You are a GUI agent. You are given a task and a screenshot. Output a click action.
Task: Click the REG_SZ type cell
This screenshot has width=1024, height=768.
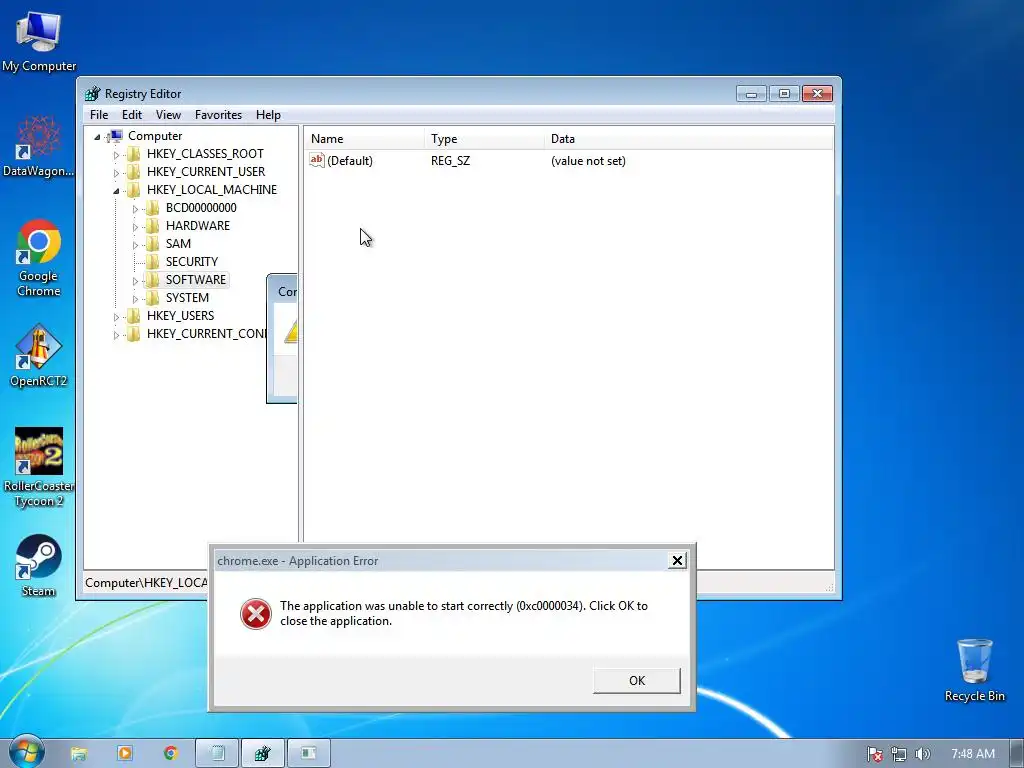click(450, 161)
